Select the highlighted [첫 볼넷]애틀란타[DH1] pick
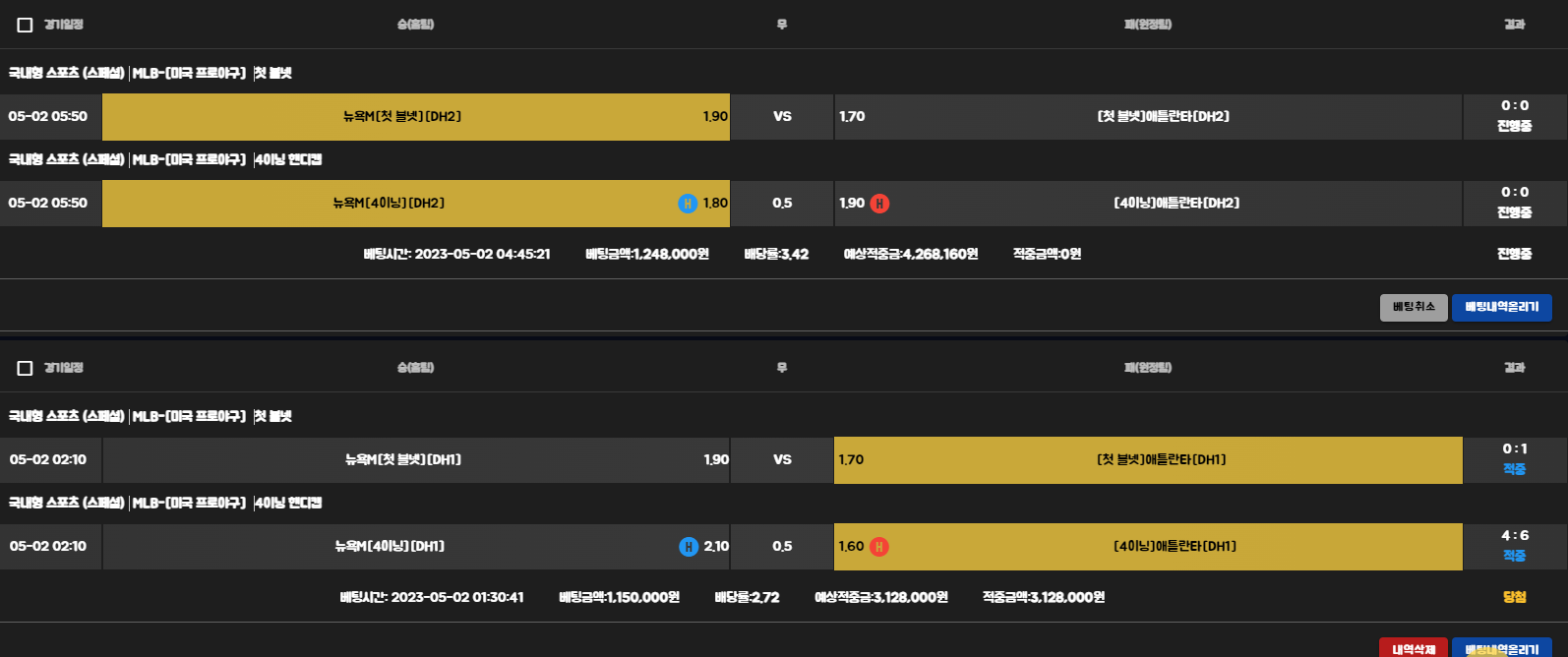The image size is (1568, 657). (1148, 460)
